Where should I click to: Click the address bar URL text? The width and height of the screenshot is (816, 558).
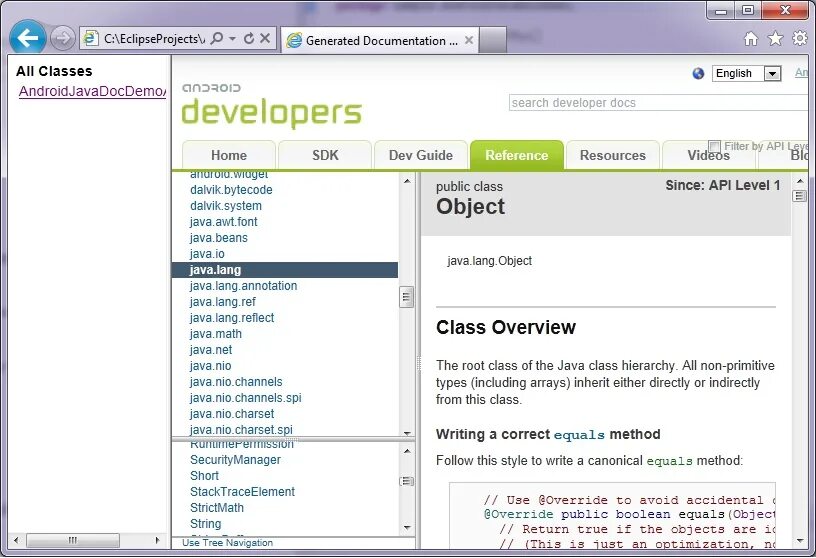pyautogui.click(x=155, y=39)
